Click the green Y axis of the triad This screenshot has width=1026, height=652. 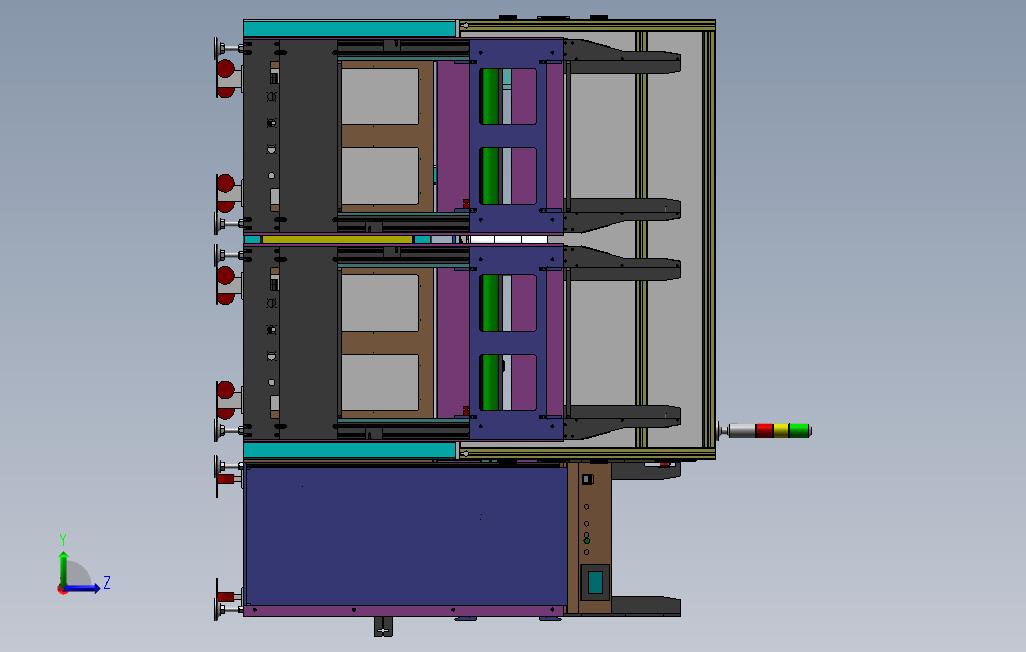pyautogui.click(x=63, y=569)
